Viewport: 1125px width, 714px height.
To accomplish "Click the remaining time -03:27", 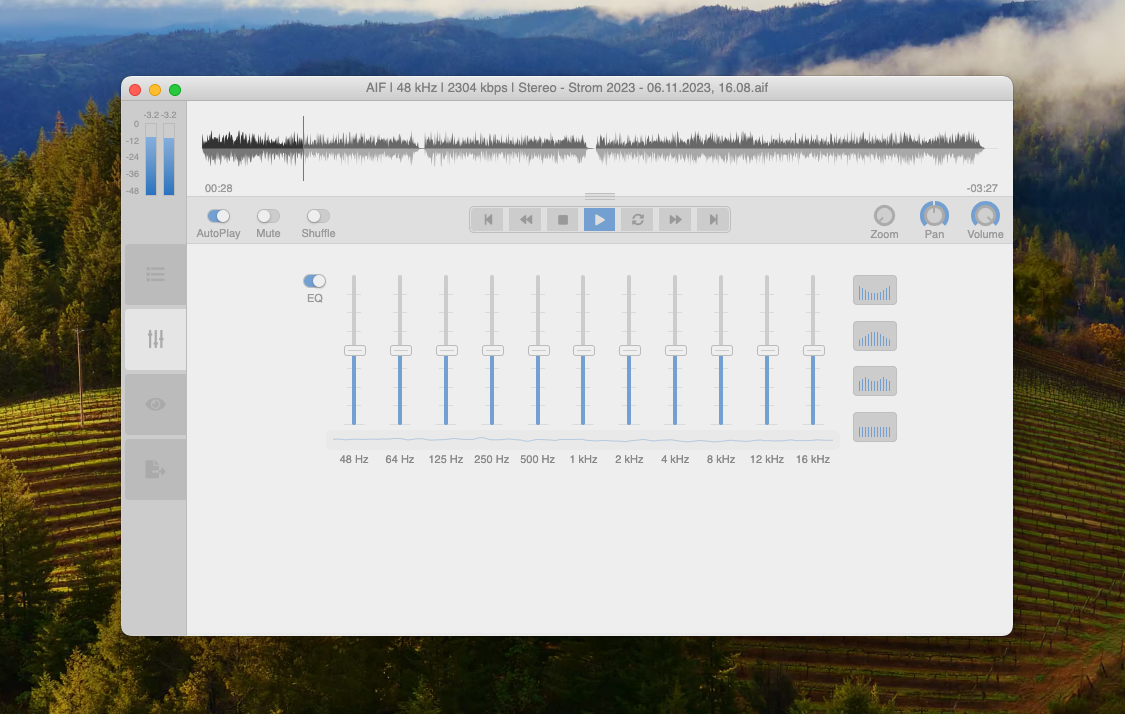I will pyautogui.click(x=982, y=188).
